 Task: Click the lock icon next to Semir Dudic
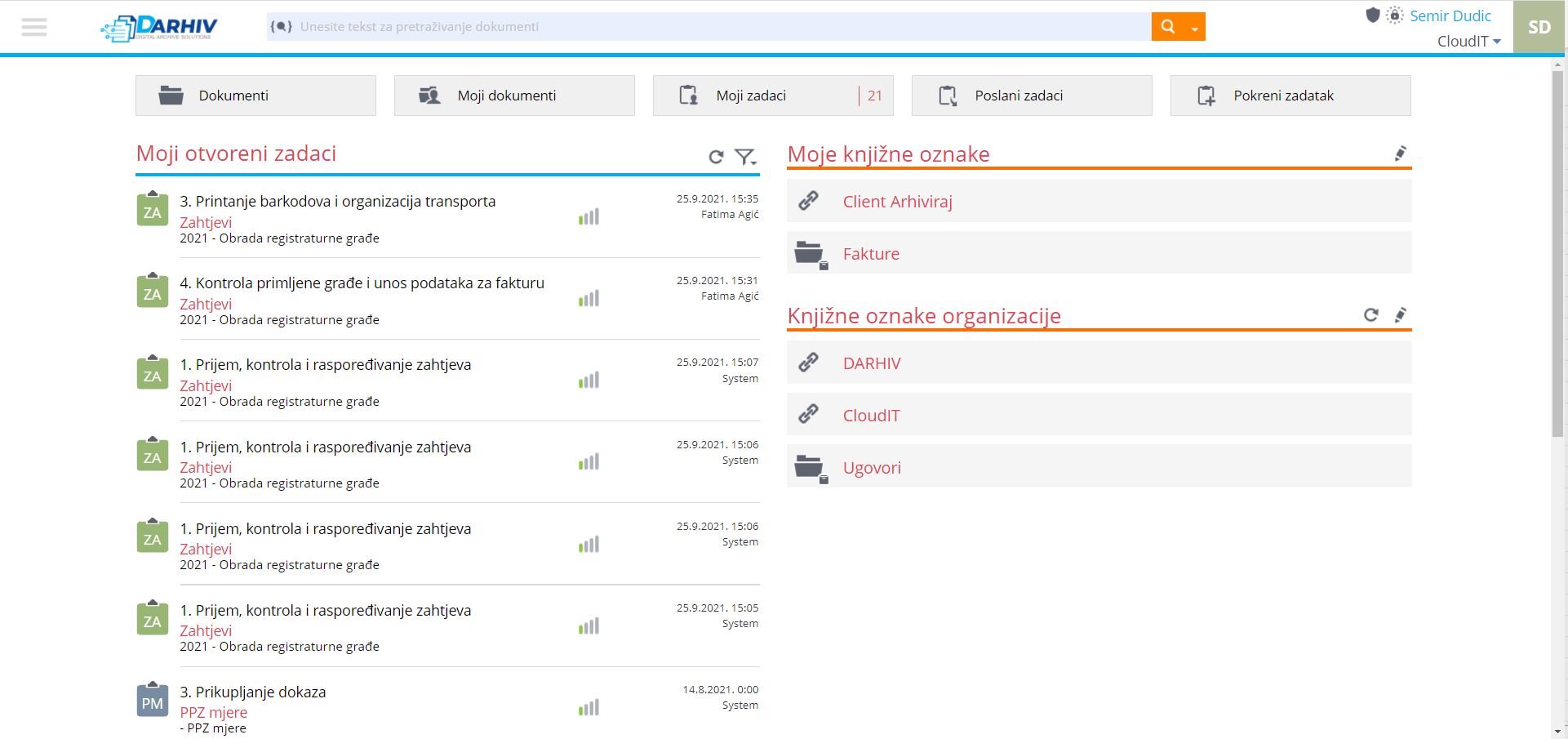click(1395, 16)
